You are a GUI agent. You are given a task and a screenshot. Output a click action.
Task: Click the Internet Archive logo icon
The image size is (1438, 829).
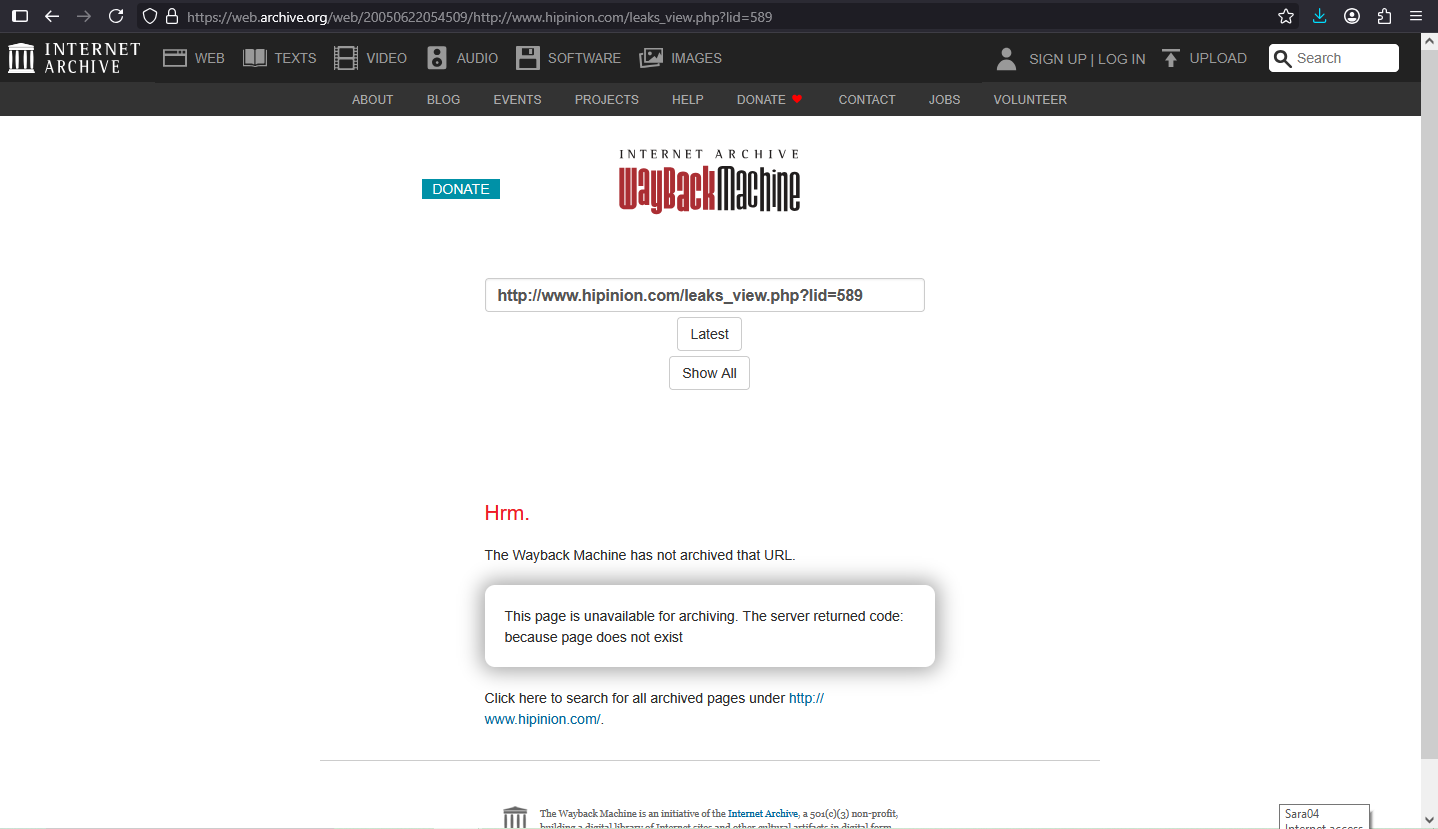click(x=21, y=58)
